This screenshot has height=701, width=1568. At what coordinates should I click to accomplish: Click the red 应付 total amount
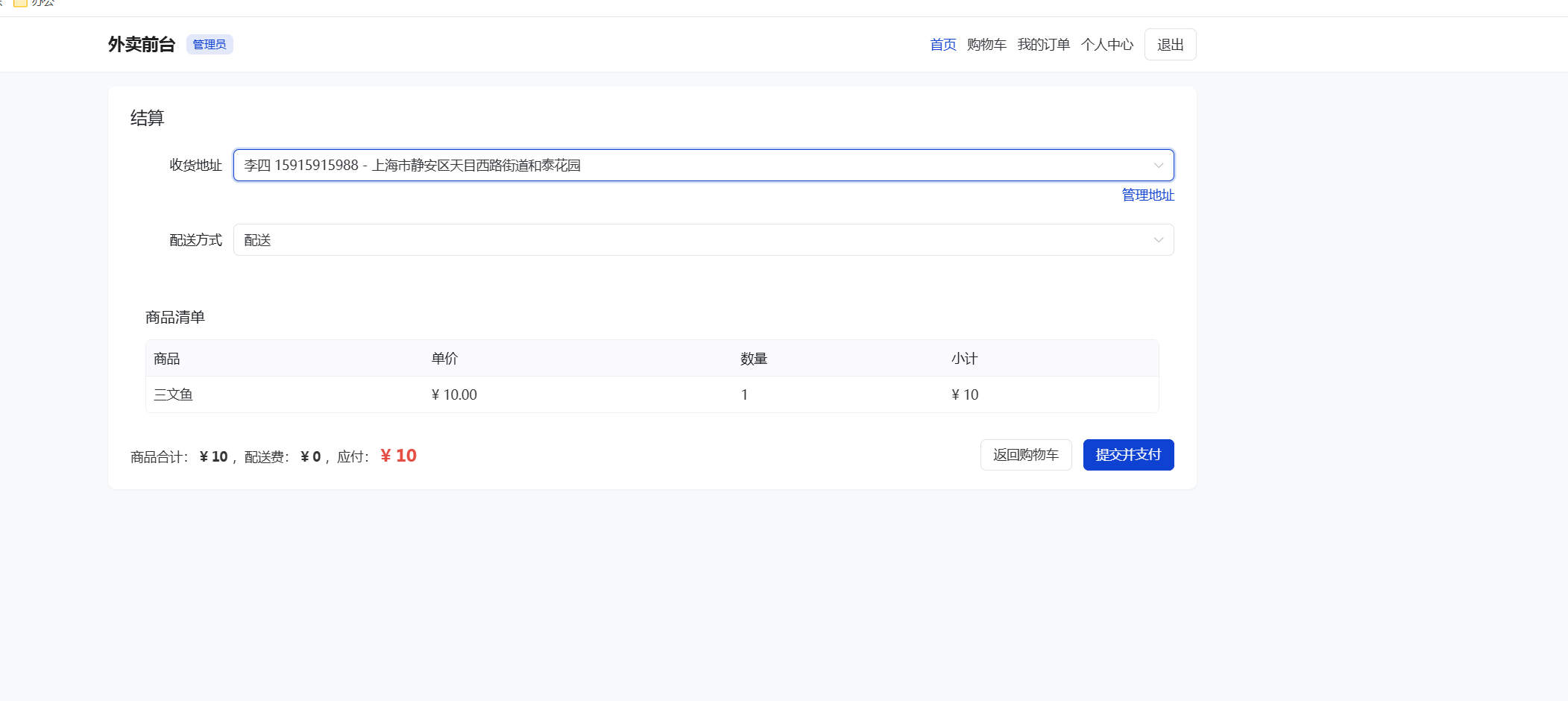398,456
